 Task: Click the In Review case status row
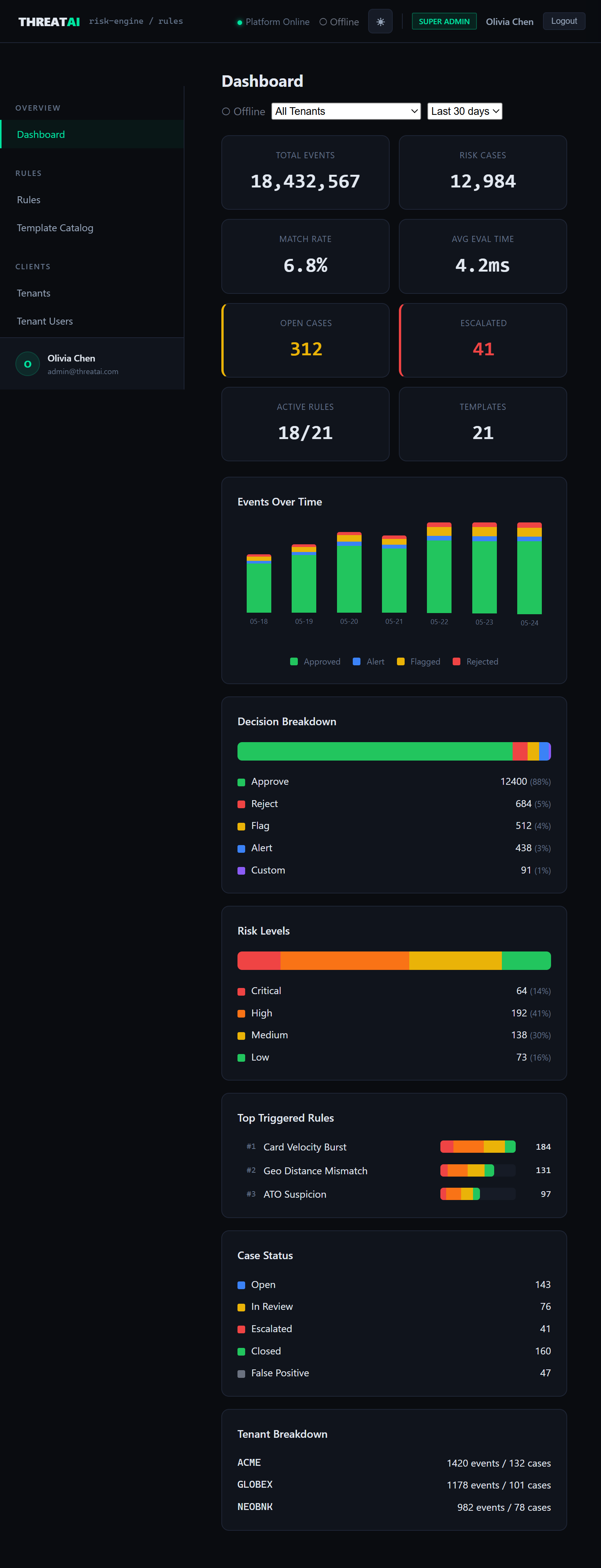[x=394, y=1306]
